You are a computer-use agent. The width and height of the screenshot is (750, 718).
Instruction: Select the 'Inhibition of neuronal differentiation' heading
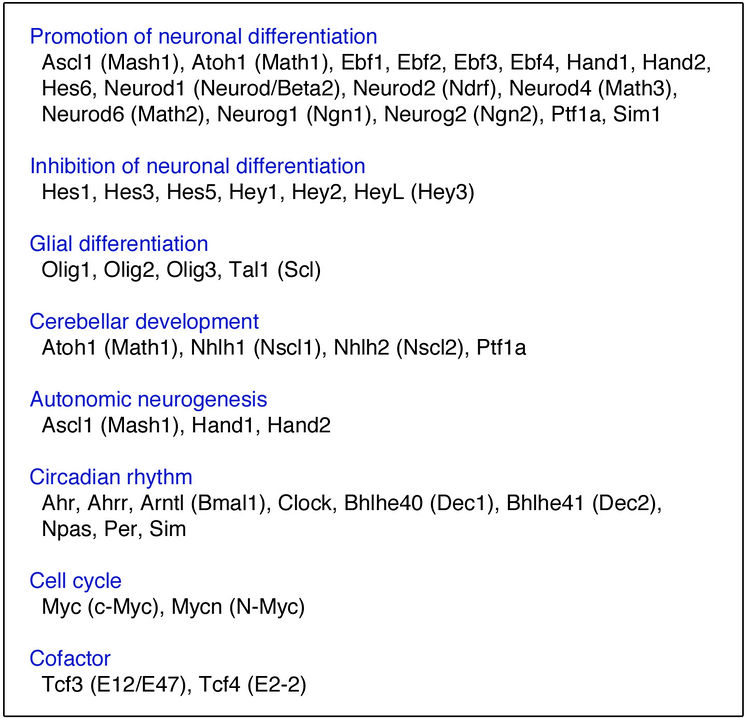tap(197, 166)
